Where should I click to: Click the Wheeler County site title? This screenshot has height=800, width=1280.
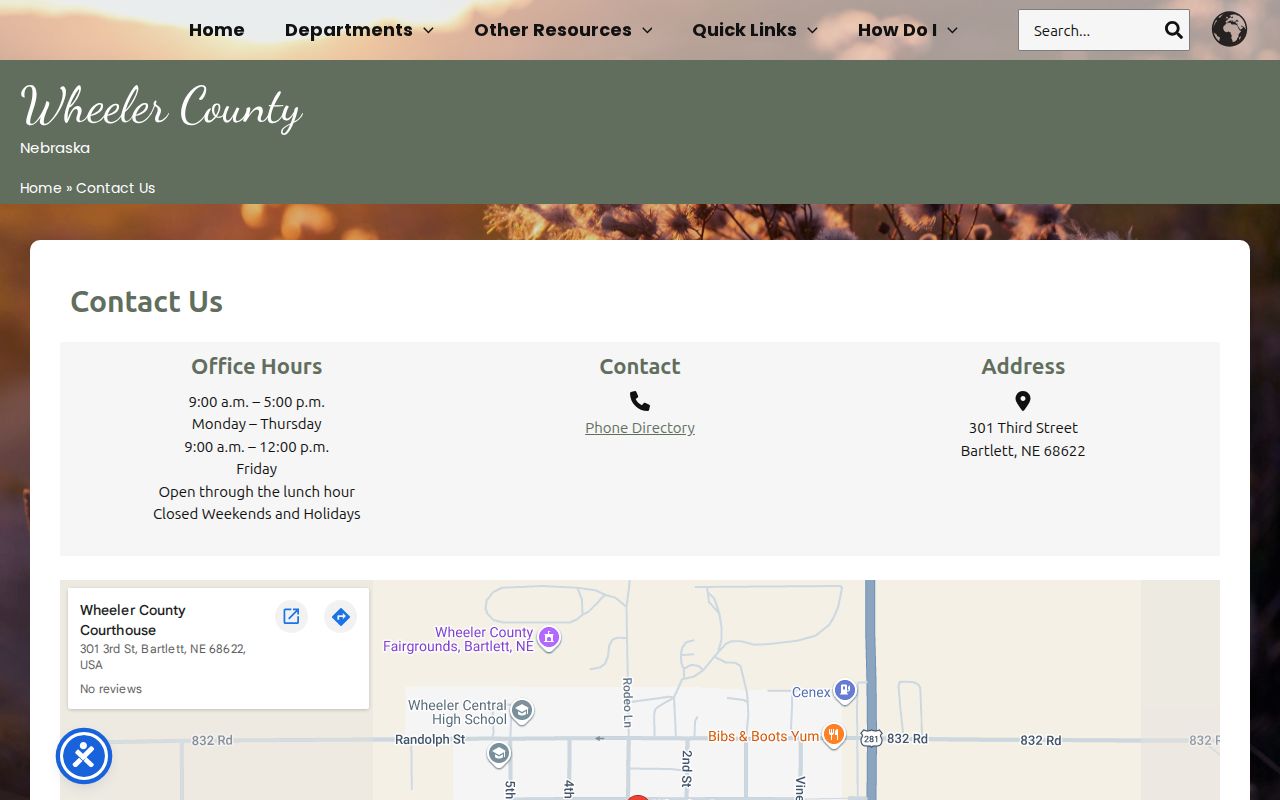(x=161, y=107)
